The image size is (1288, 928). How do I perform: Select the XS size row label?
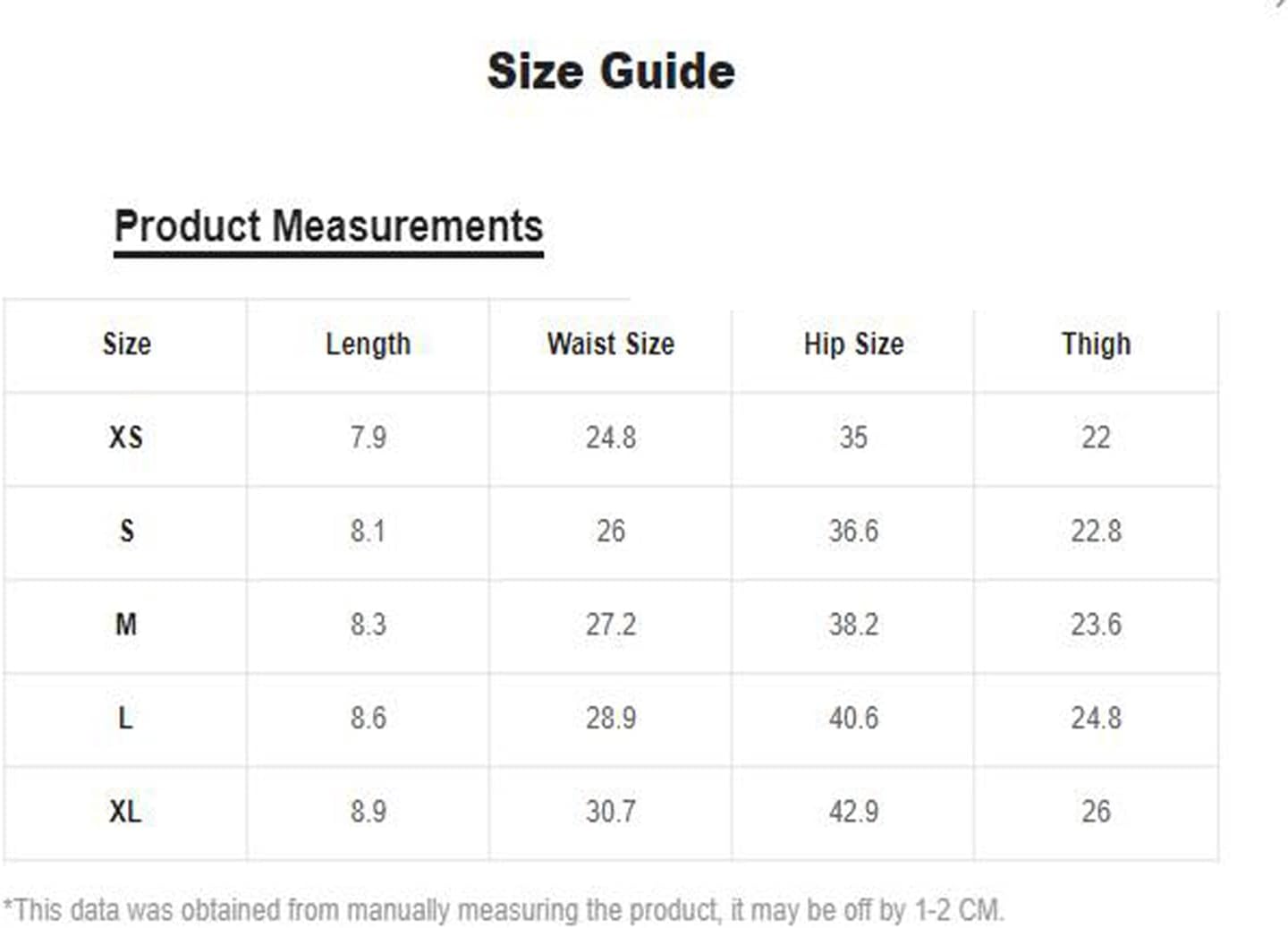pos(126,438)
